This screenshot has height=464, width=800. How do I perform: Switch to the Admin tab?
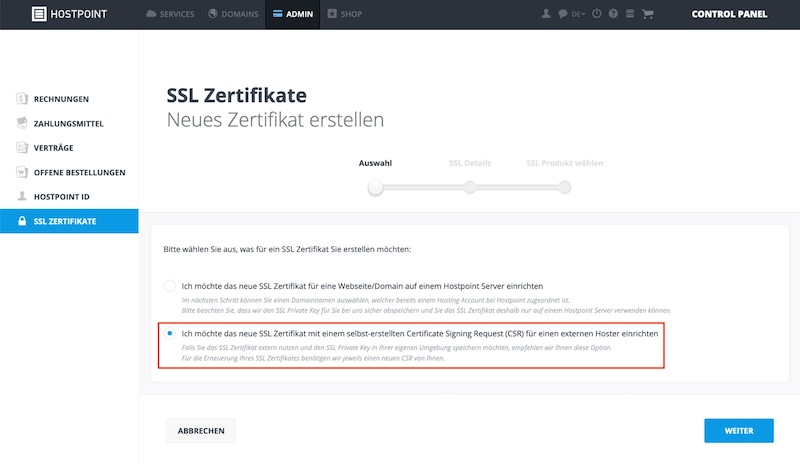point(293,14)
